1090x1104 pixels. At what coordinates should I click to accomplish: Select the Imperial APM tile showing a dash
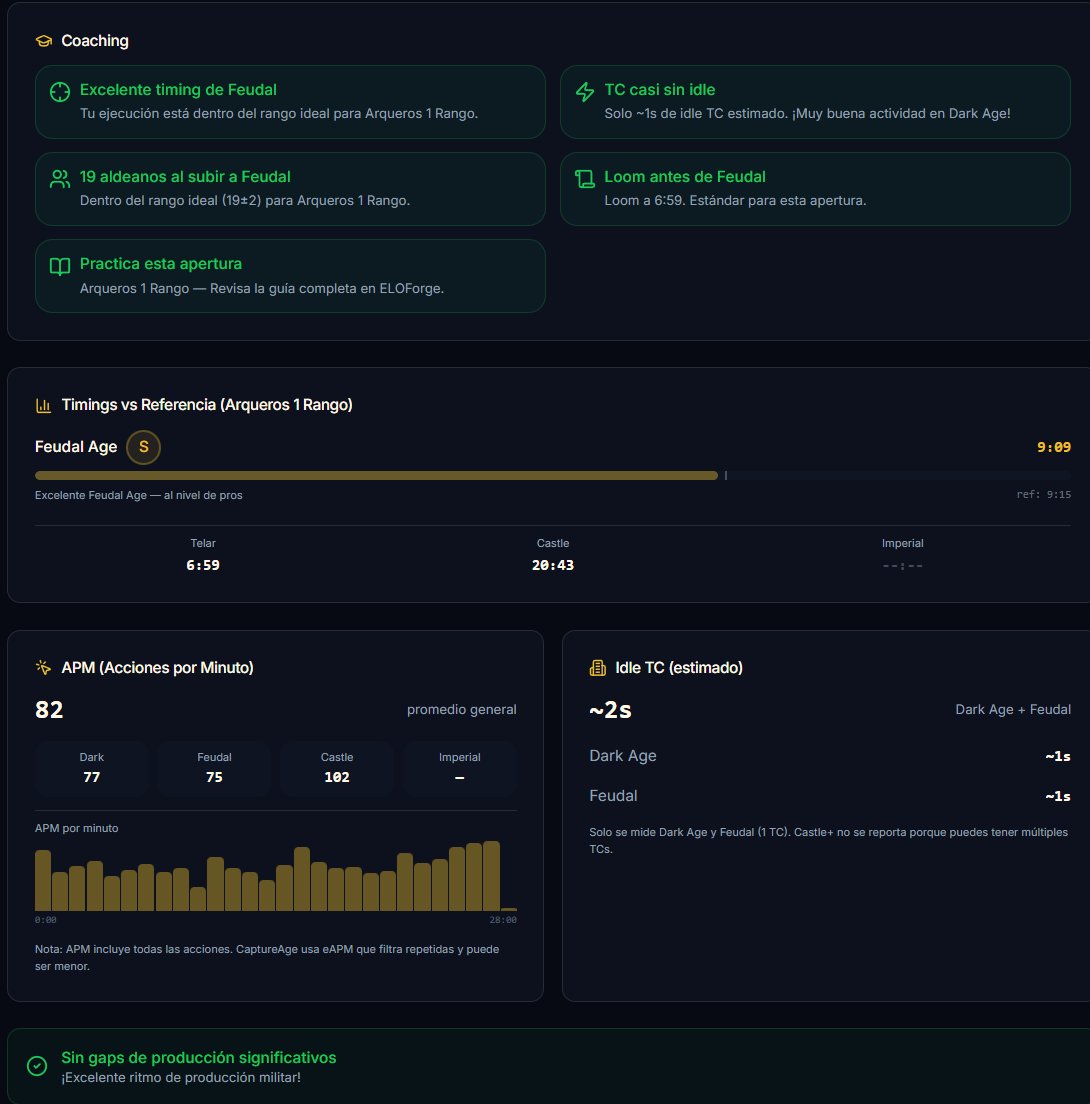pos(460,768)
